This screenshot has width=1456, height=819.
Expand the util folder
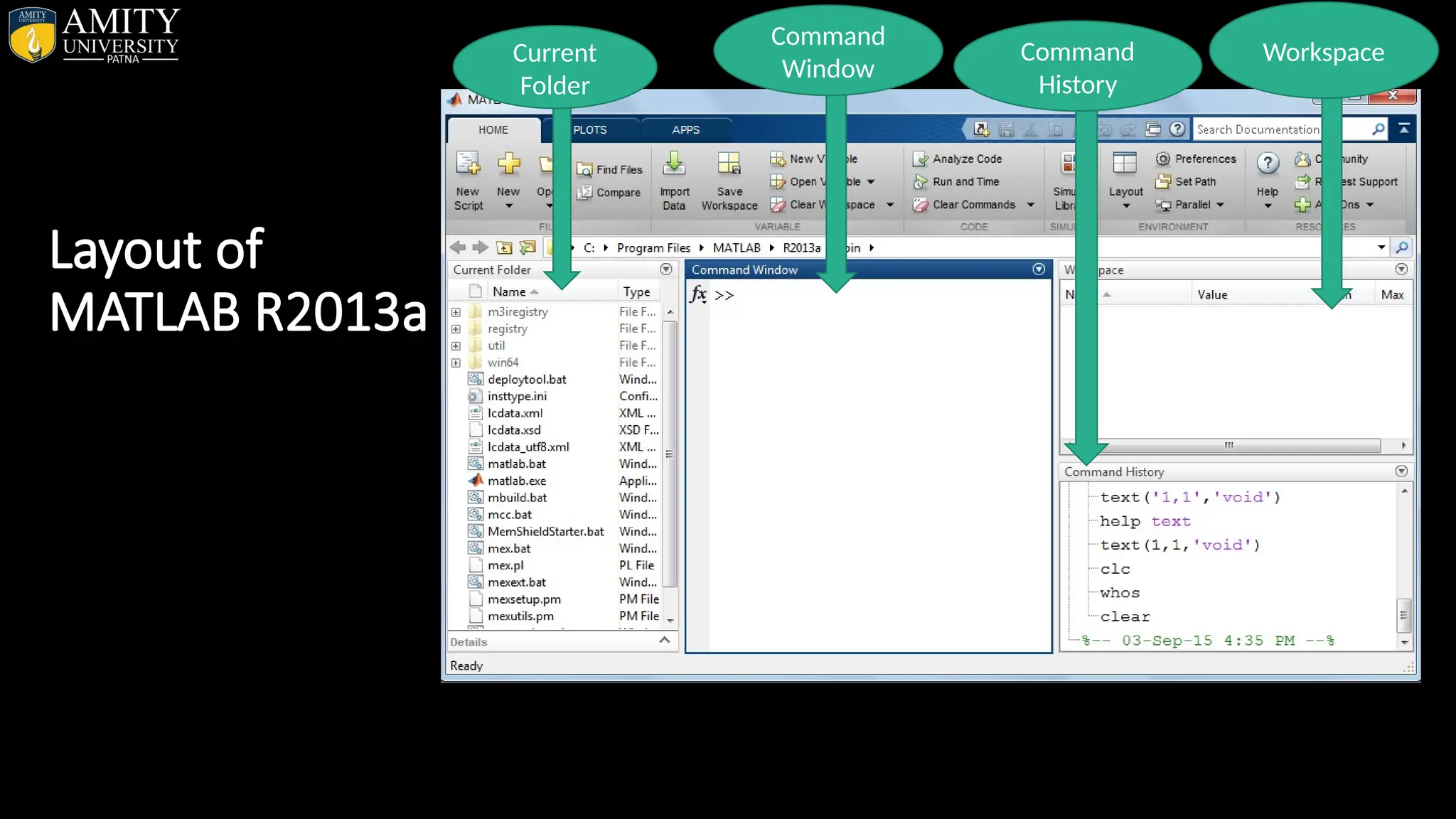pyautogui.click(x=456, y=346)
